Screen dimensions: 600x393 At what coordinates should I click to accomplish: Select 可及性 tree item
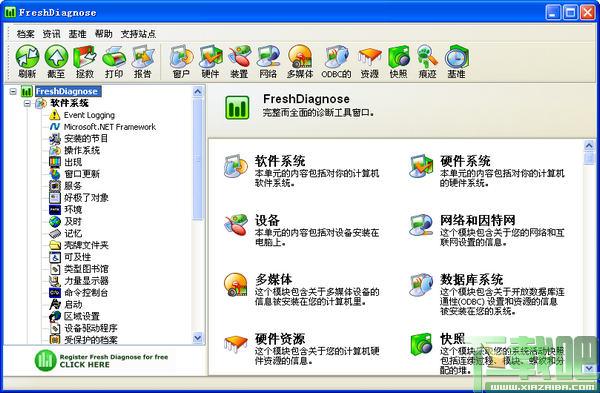77,257
